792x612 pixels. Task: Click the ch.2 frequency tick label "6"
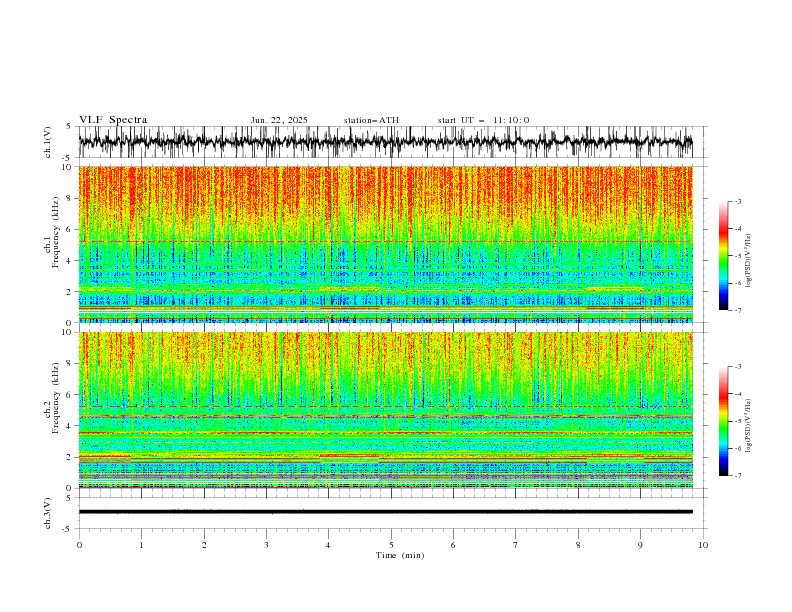[x=69, y=395]
